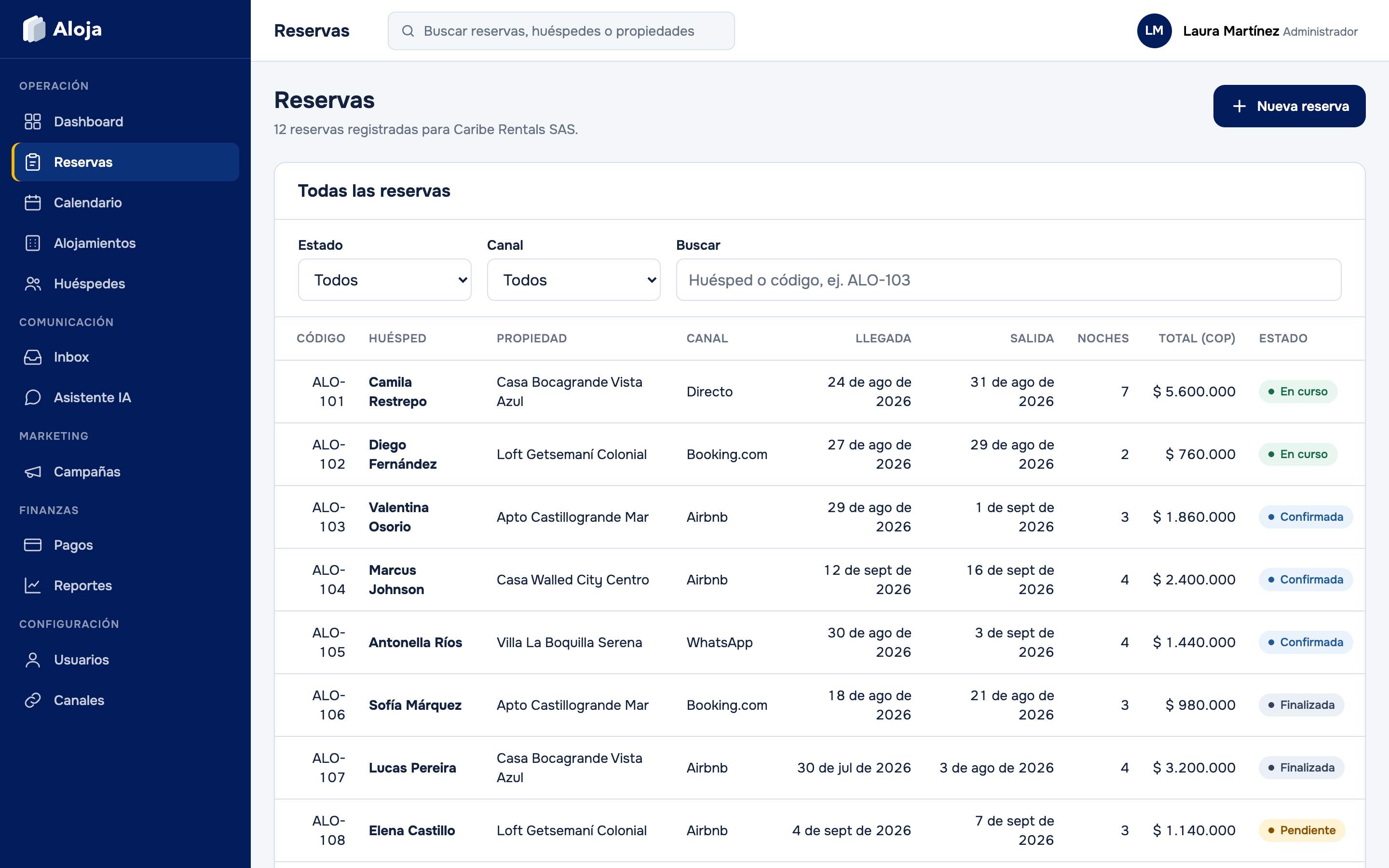Click total $ 3.200.000 for Lucas Pereira
Image resolution: width=1389 pixels, height=868 pixels.
point(1194,768)
